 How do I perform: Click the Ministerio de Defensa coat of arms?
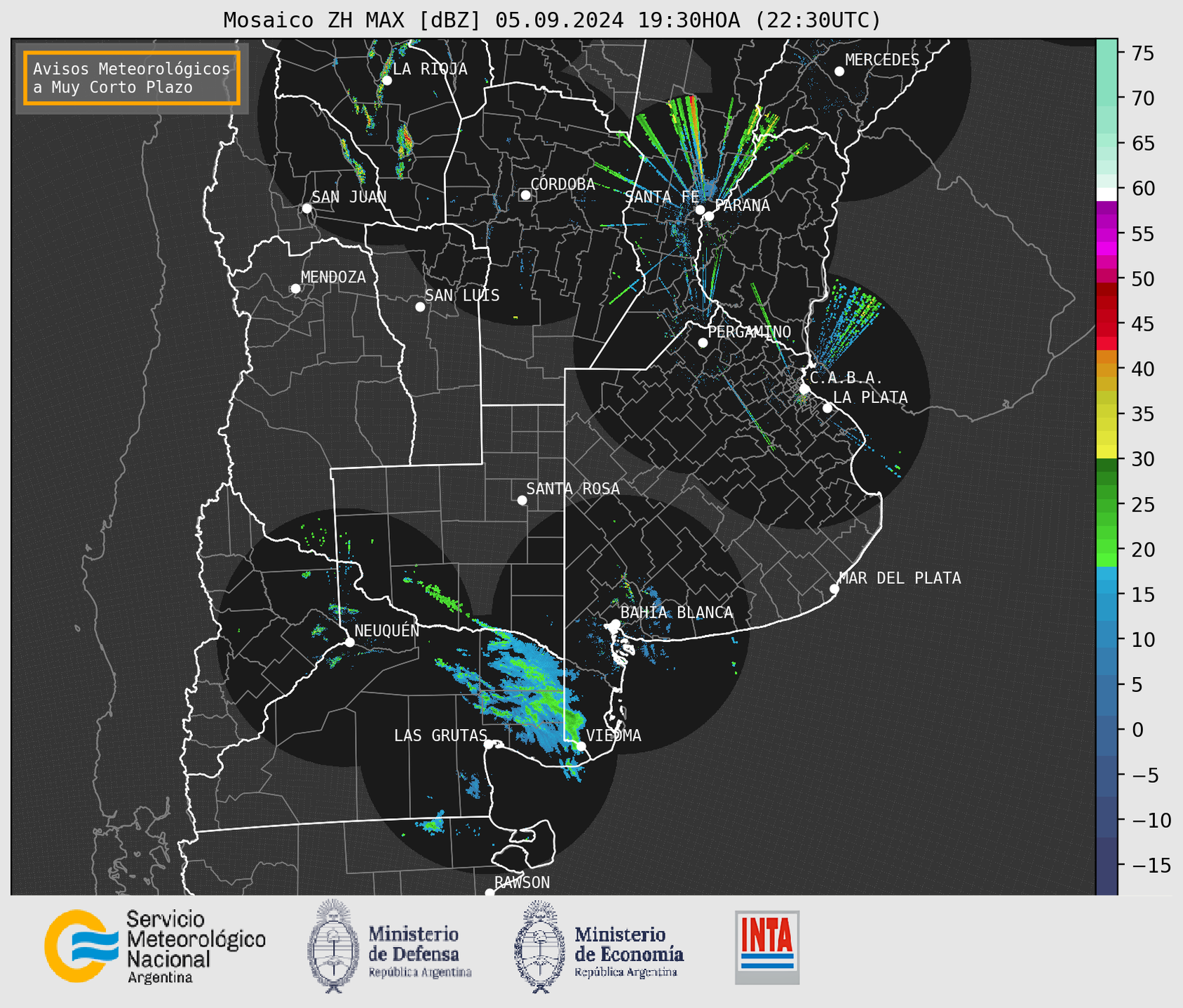(x=333, y=946)
